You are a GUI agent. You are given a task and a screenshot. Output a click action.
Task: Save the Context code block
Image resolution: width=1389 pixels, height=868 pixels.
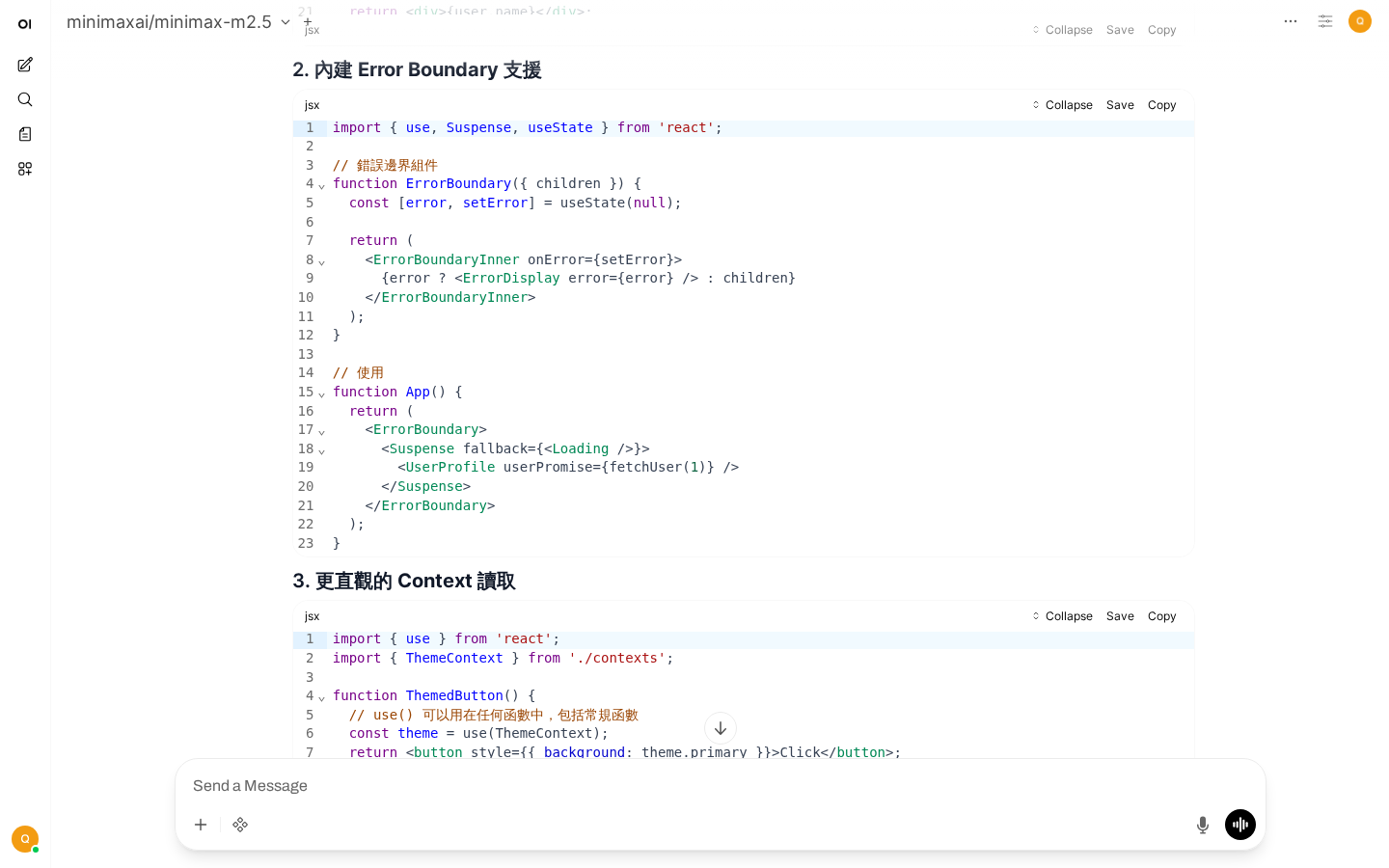[1120, 616]
